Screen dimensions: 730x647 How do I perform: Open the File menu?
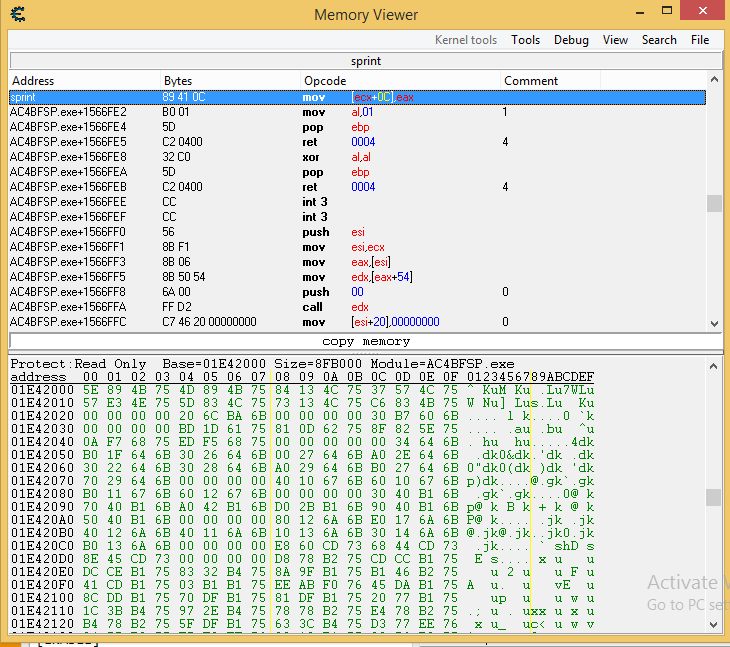pyautogui.click(x=700, y=40)
